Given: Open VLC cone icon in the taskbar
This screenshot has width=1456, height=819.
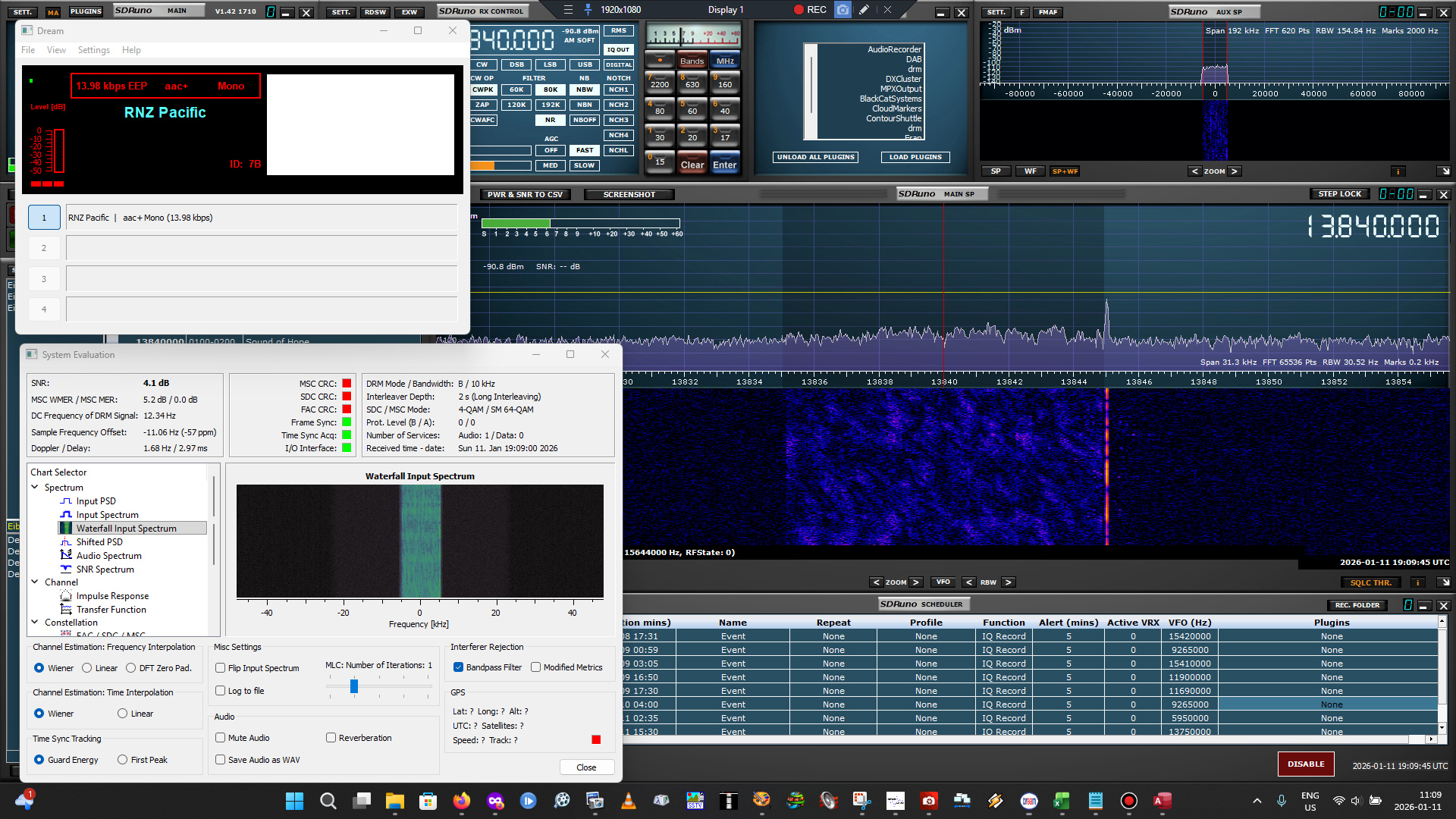Looking at the screenshot, I should 628,801.
